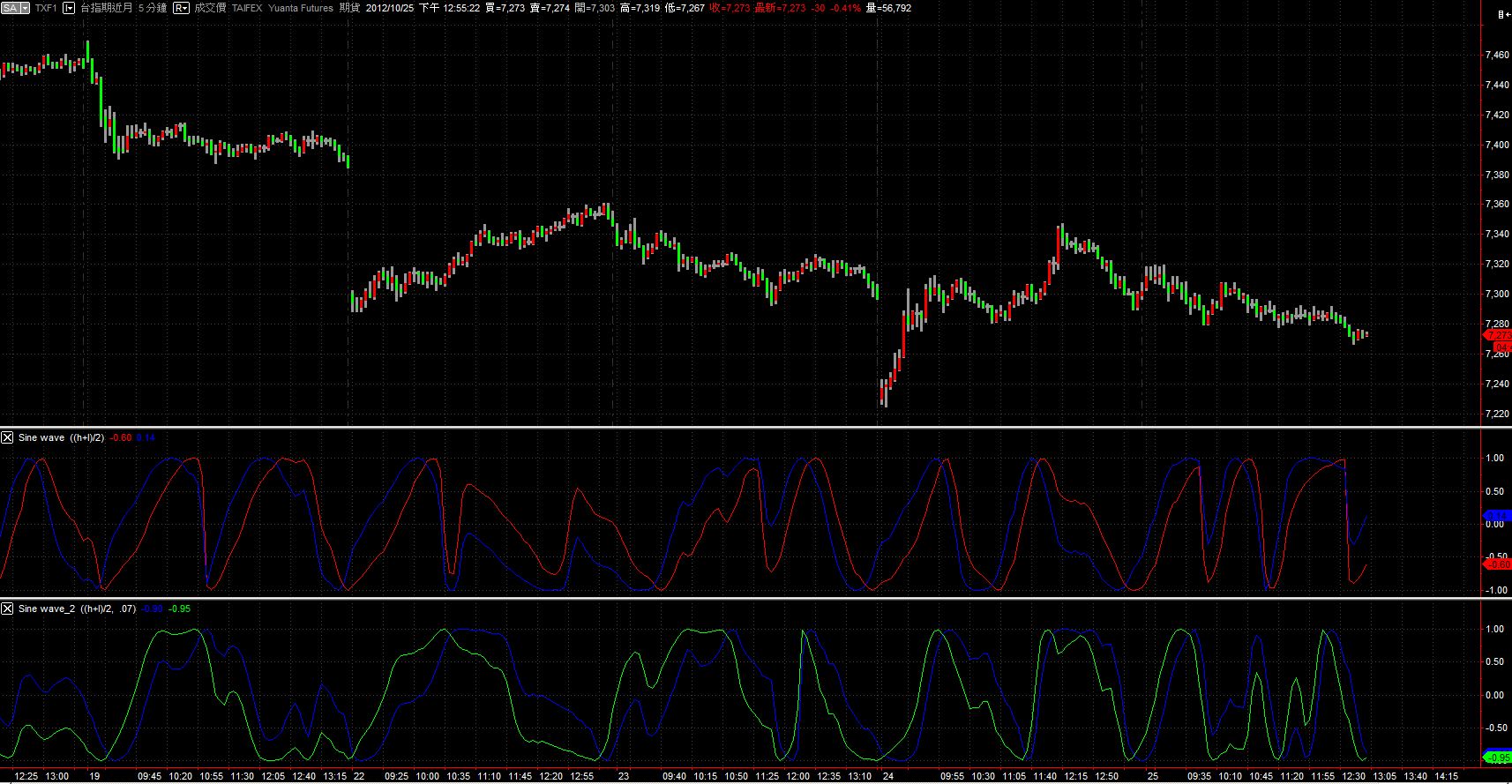Click the red current price marker on price axis
Viewport: 1512px width, 784px height.
1497,336
